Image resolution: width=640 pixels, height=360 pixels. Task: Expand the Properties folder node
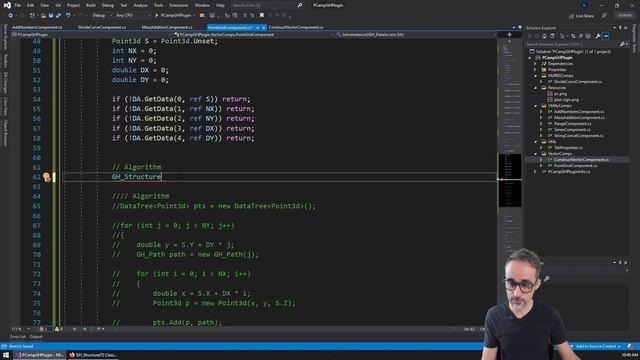click(x=535, y=70)
